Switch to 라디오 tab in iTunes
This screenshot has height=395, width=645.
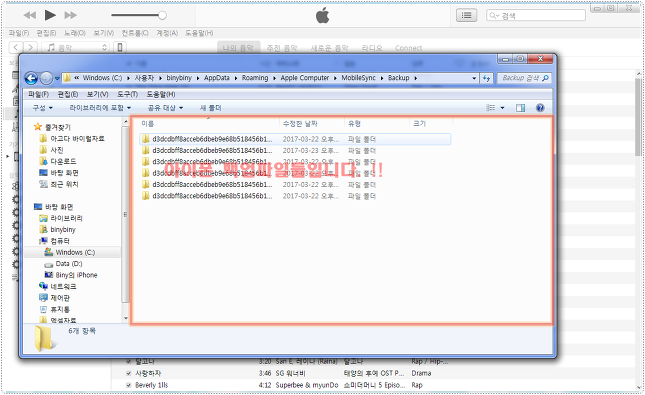coord(372,48)
